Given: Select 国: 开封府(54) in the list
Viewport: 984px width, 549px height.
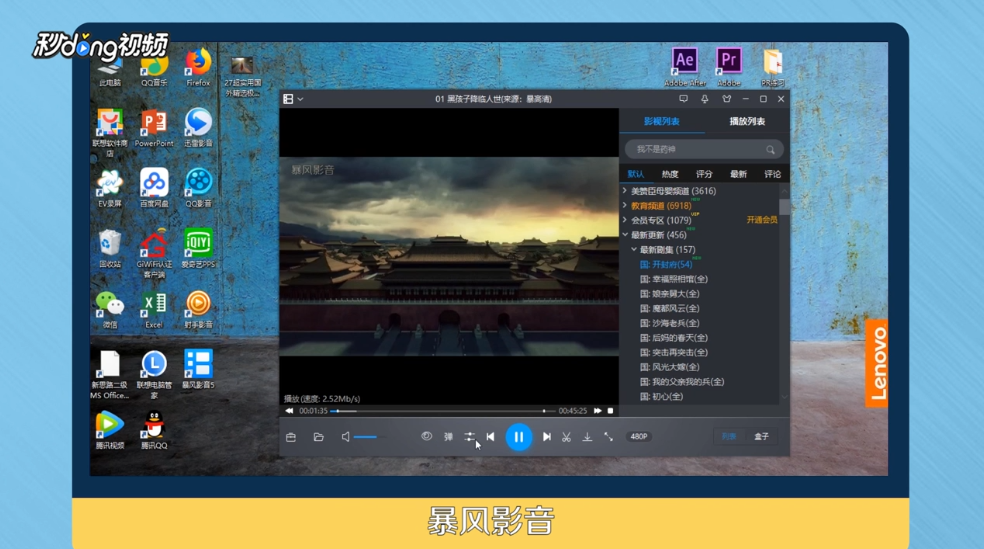Looking at the screenshot, I should click(x=666, y=265).
